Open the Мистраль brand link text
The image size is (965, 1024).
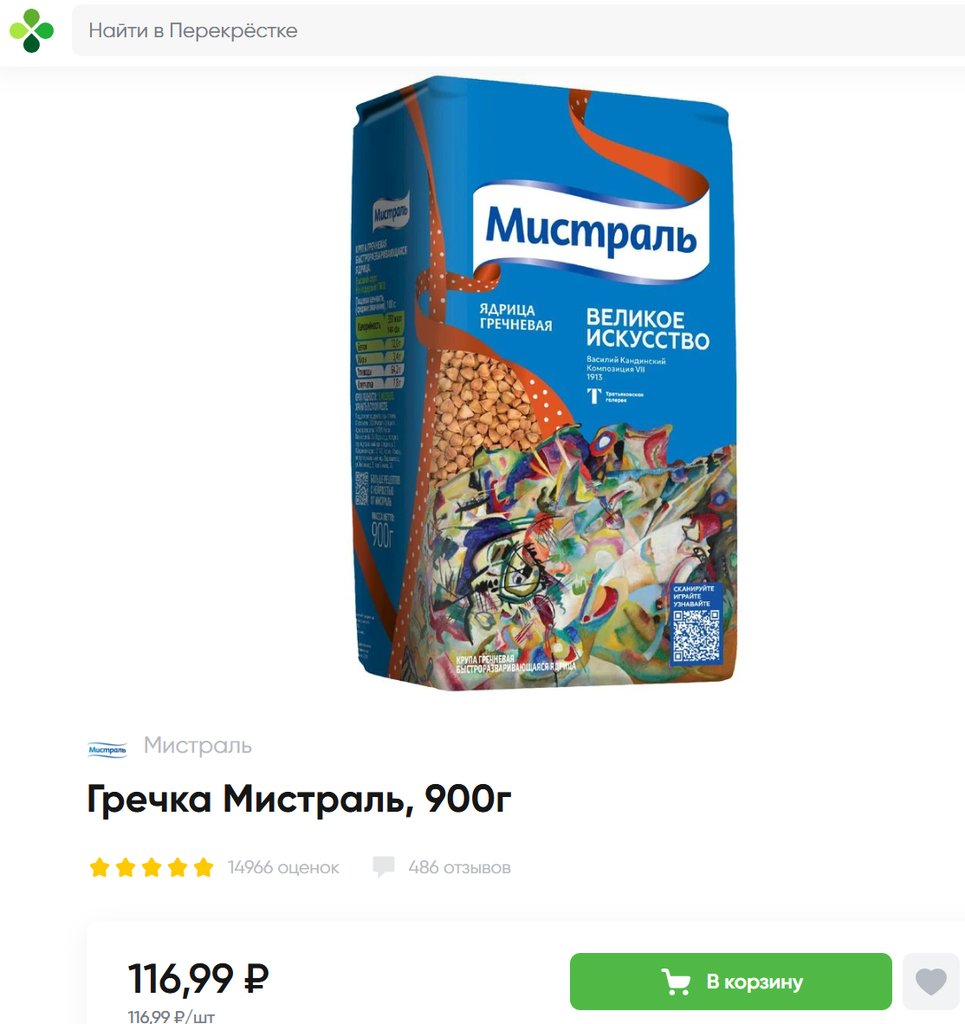click(197, 745)
